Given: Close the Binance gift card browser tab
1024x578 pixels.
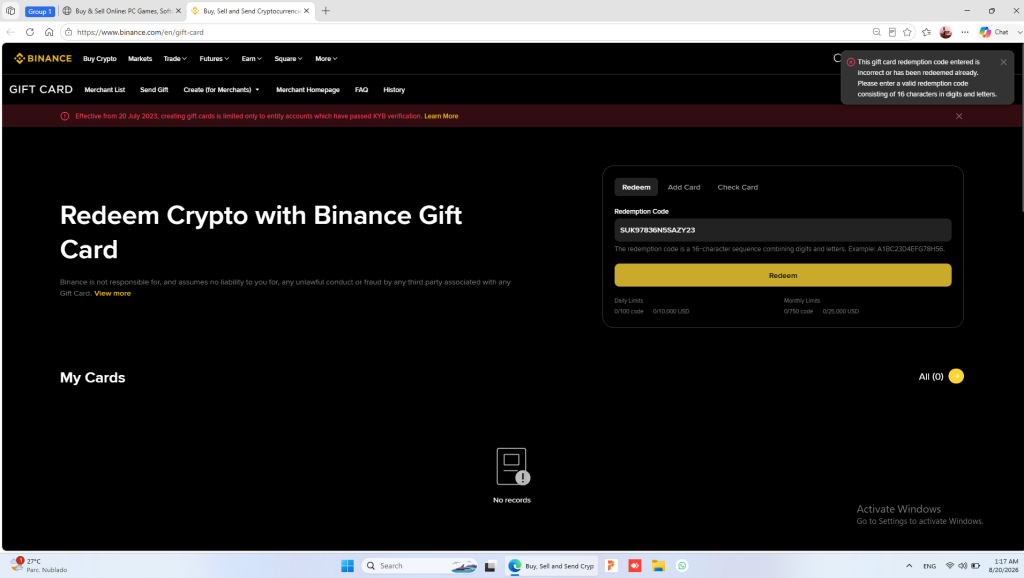Looking at the screenshot, I should tap(306, 11).
